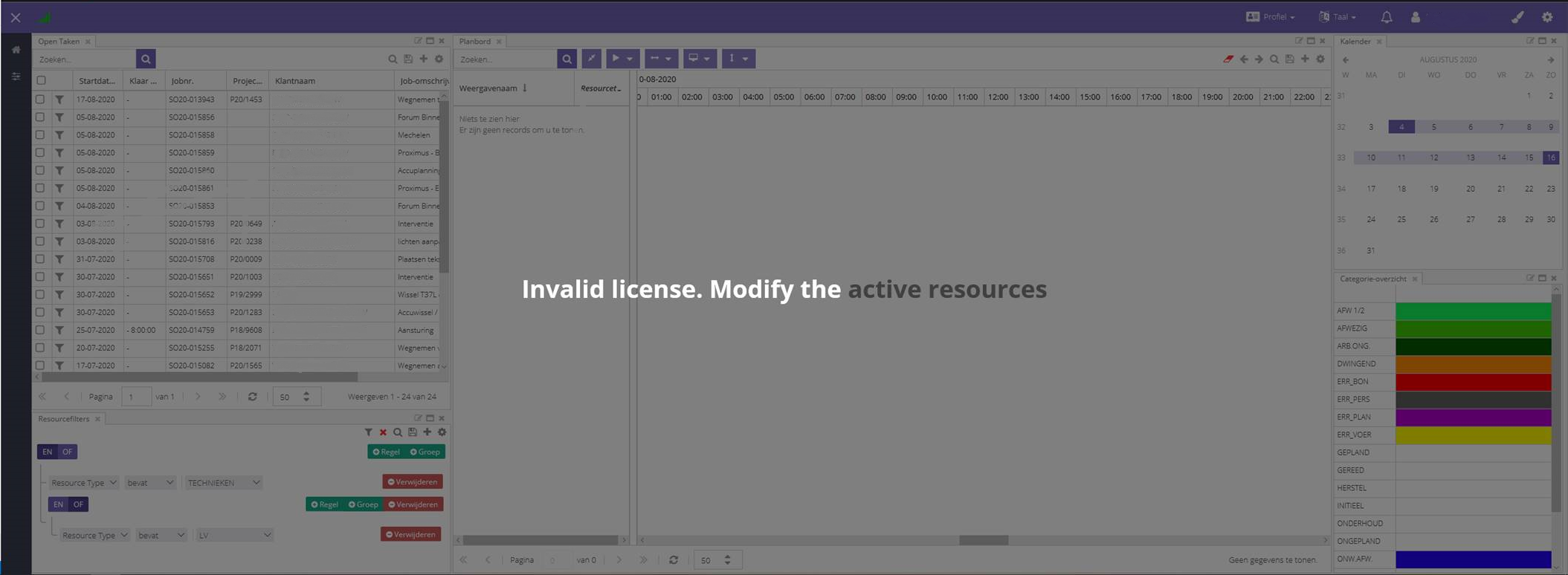Screen dimensions: 1568x575
Task: Open the first Resource Type dropdown
Action: coord(84,483)
